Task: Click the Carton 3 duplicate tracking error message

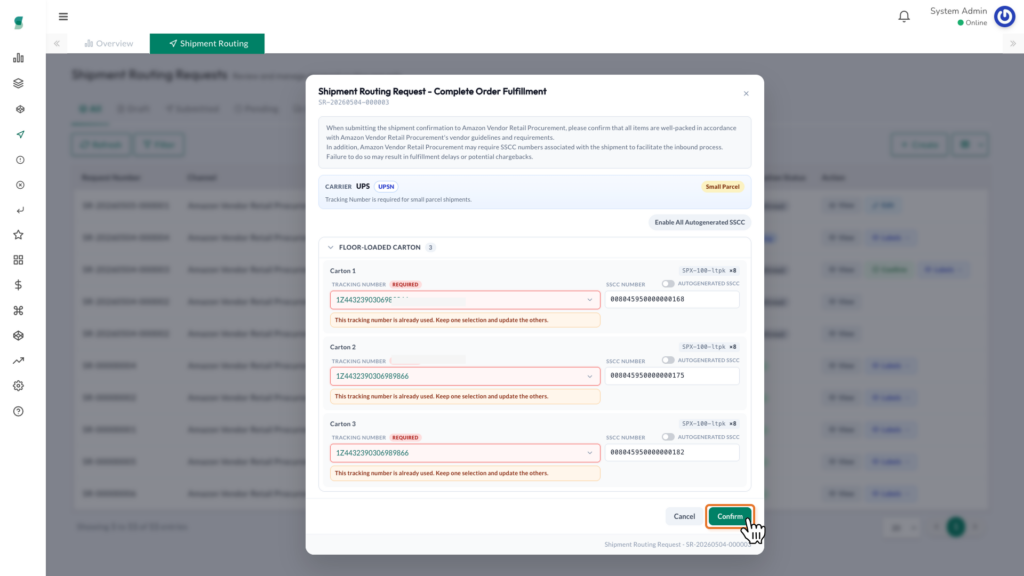Action: (465, 473)
